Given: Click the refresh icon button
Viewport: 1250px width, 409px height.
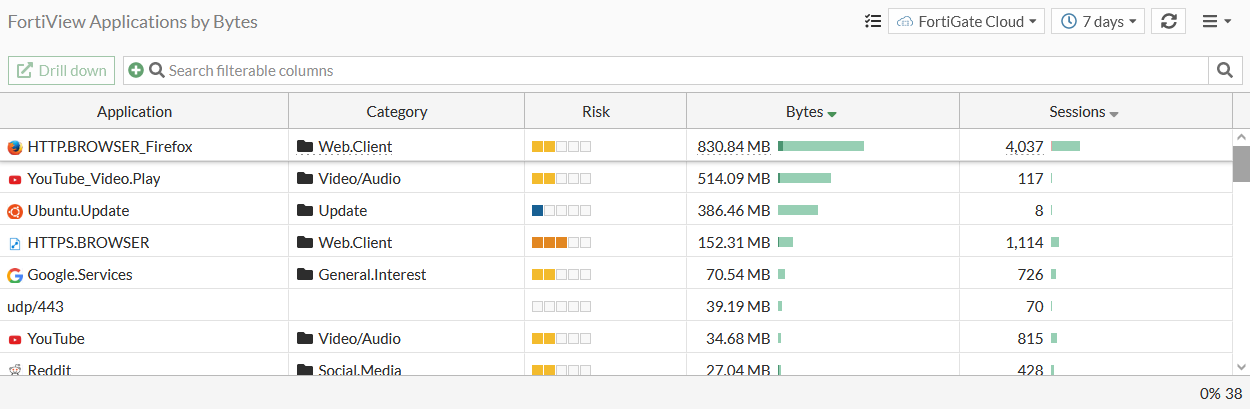Looking at the screenshot, I should tap(1168, 21).
